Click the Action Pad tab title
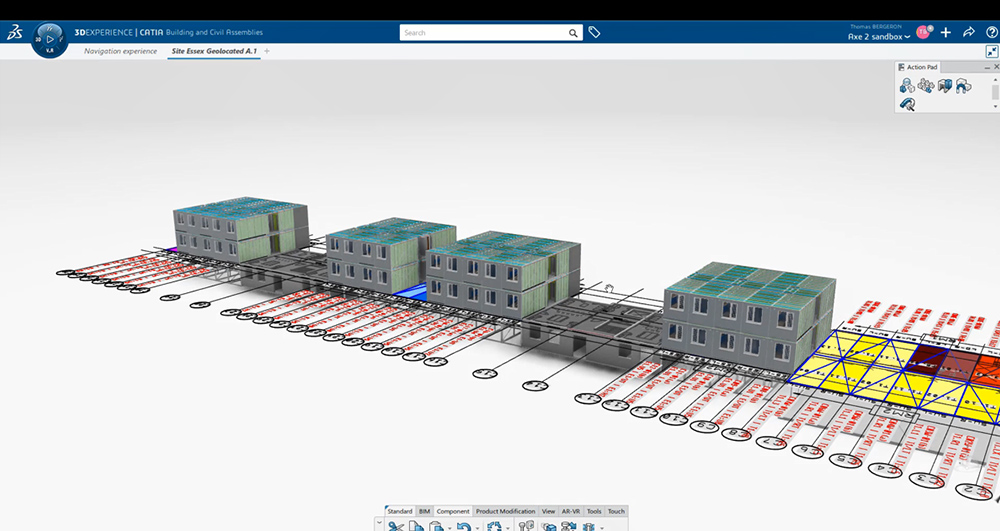Screen dimensions: 1000x531 tap(922, 67)
